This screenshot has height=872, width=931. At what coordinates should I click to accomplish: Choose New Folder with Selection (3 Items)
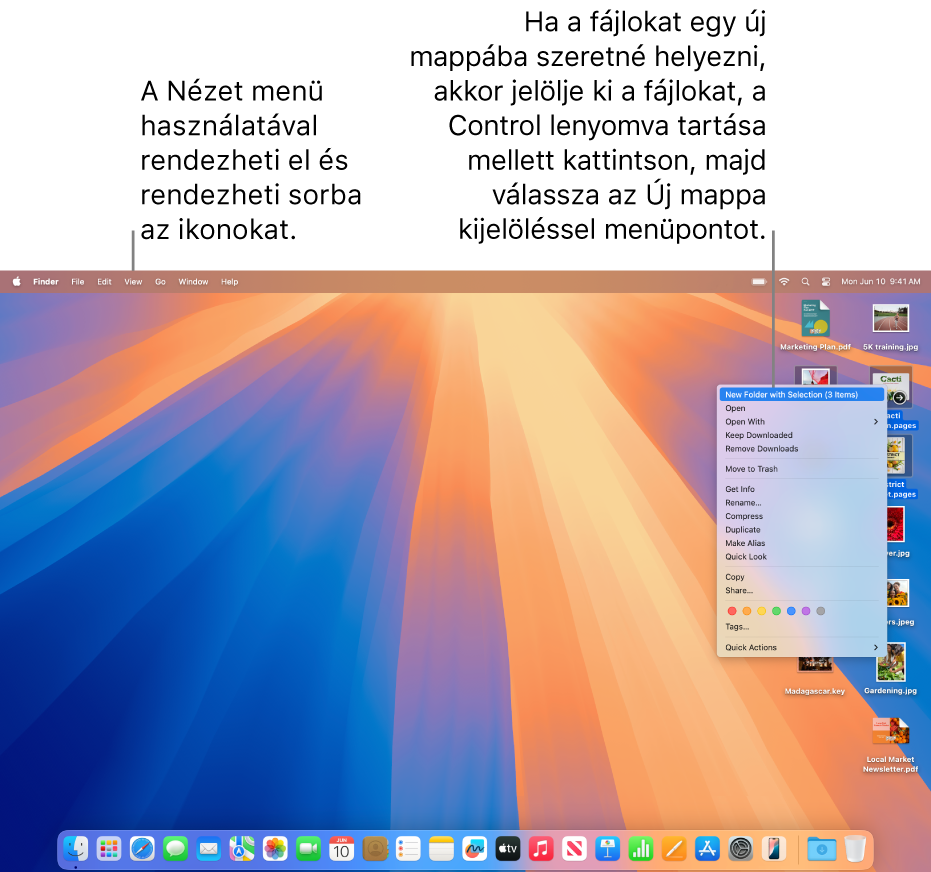click(801, 395)
